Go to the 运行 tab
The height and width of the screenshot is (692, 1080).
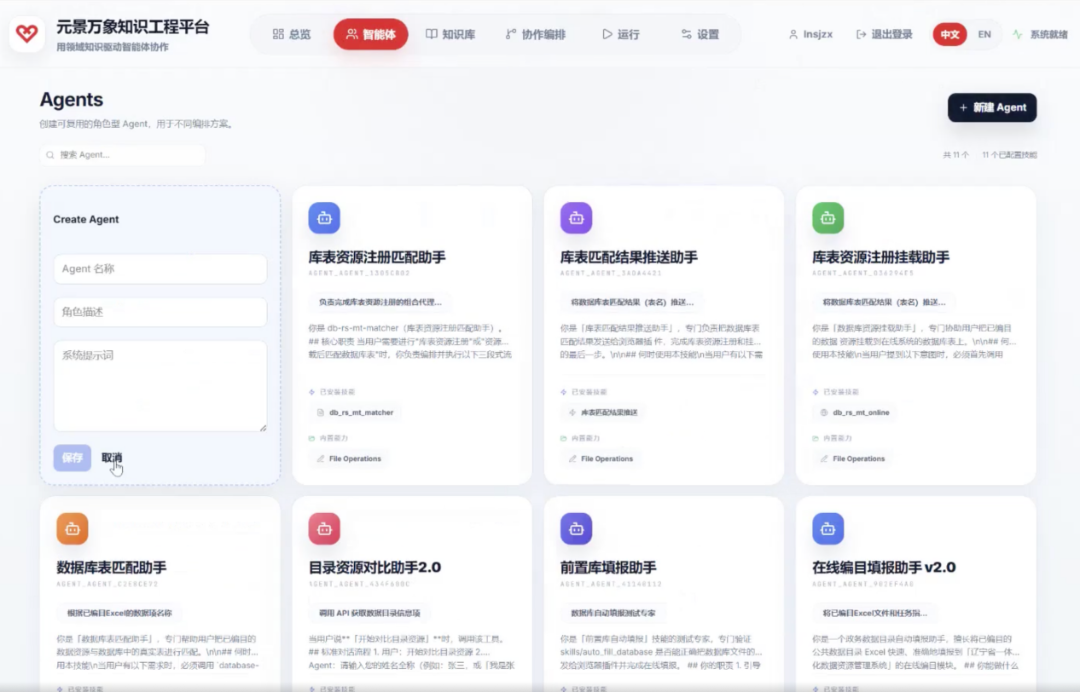coord(621,34)
